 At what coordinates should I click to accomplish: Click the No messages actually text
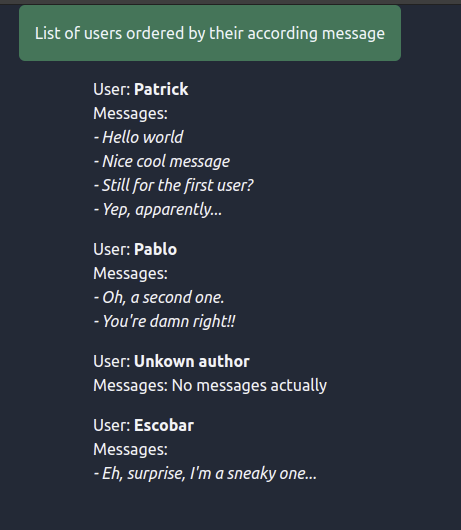coord(249,385)
